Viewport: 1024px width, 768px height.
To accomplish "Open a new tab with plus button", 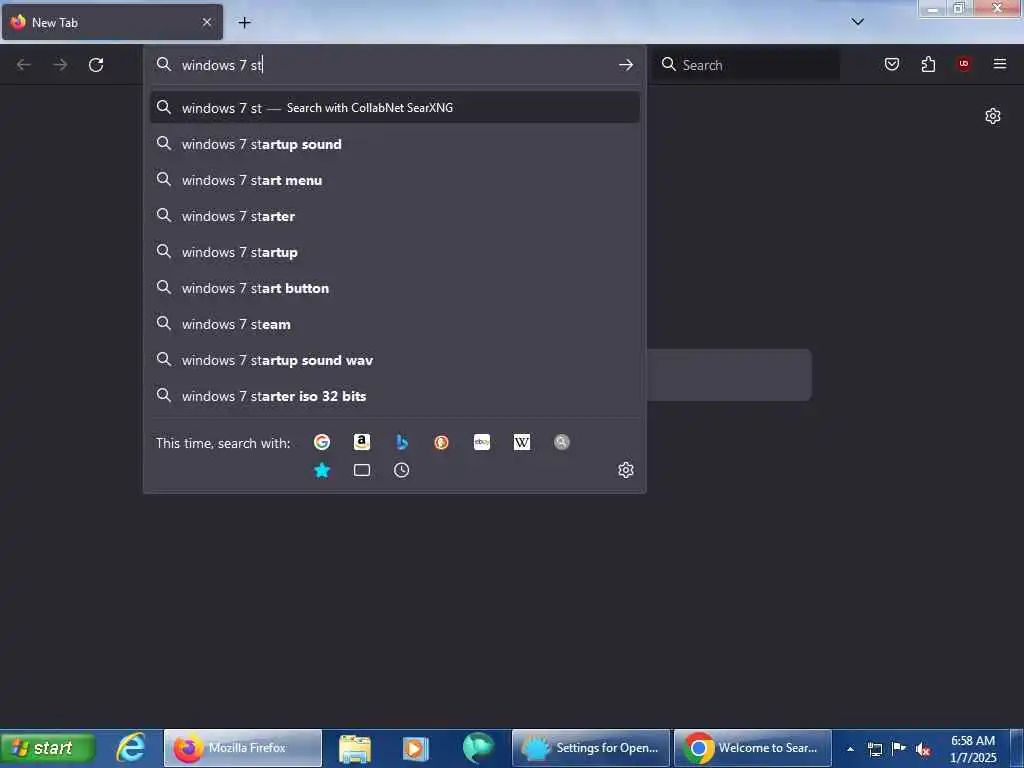I will click(244, 23).
